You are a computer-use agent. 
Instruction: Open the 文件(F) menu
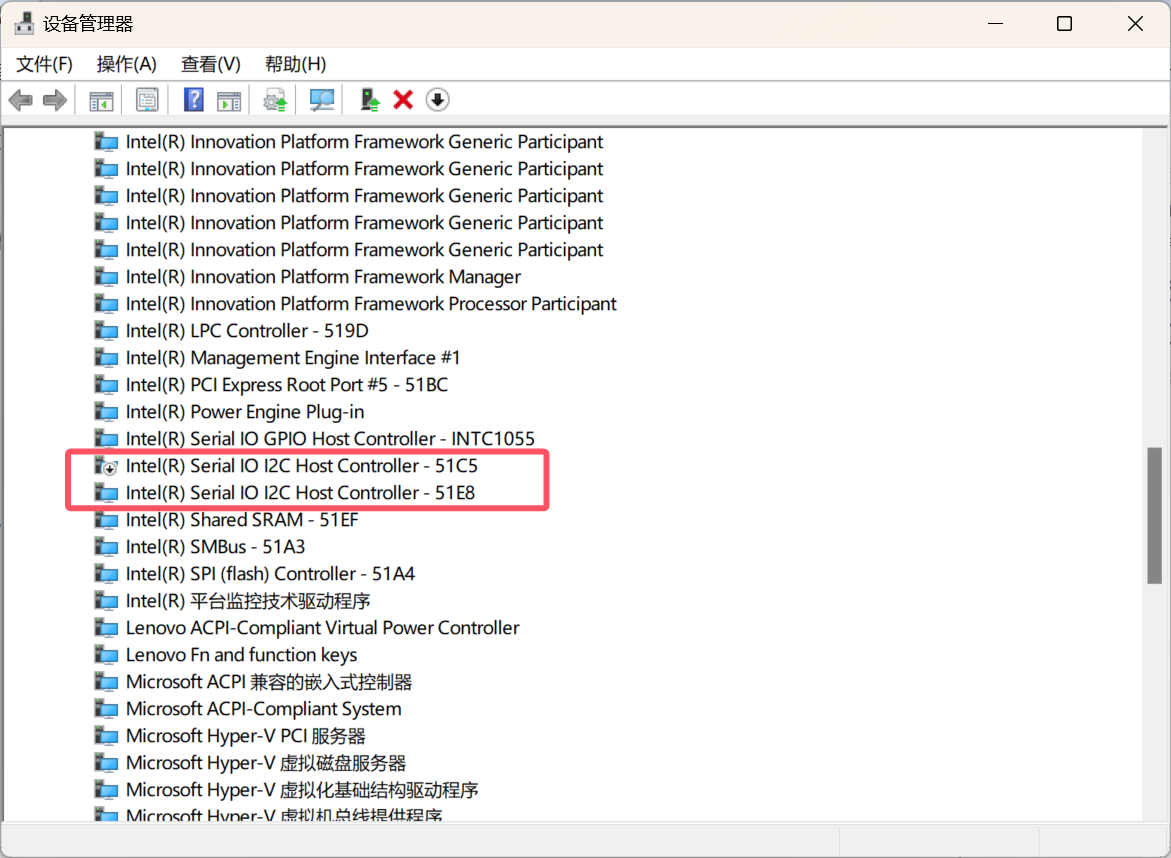tap(45, 64)
